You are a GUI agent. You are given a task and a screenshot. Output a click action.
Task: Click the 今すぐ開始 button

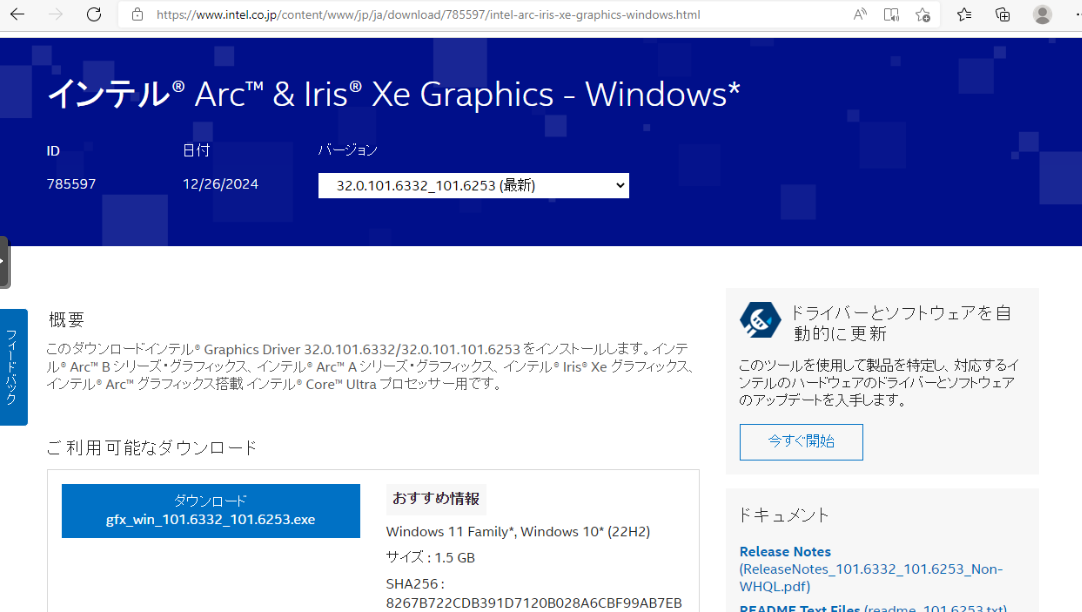pos(800,441)
